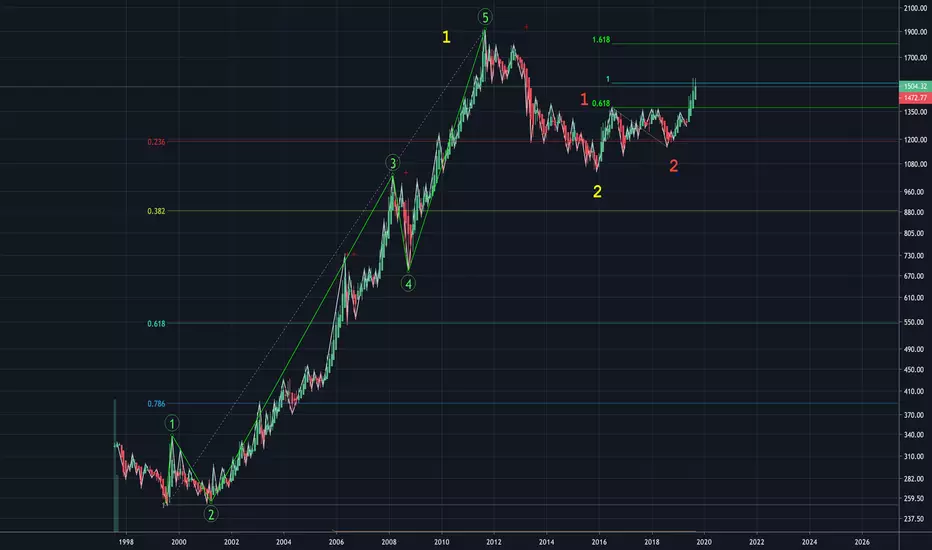Click the 2016 year on time axis

599,542
